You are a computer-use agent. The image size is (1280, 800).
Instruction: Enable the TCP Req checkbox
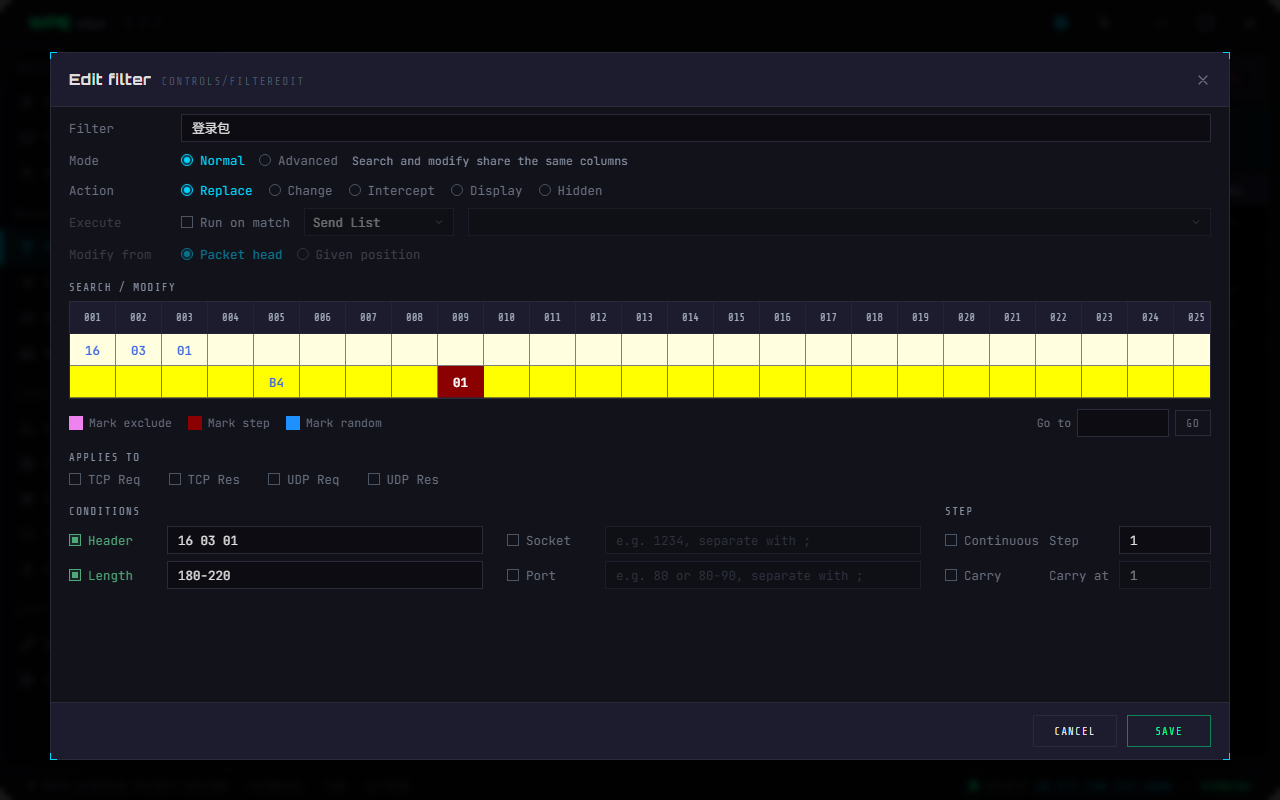pos(75,479)
